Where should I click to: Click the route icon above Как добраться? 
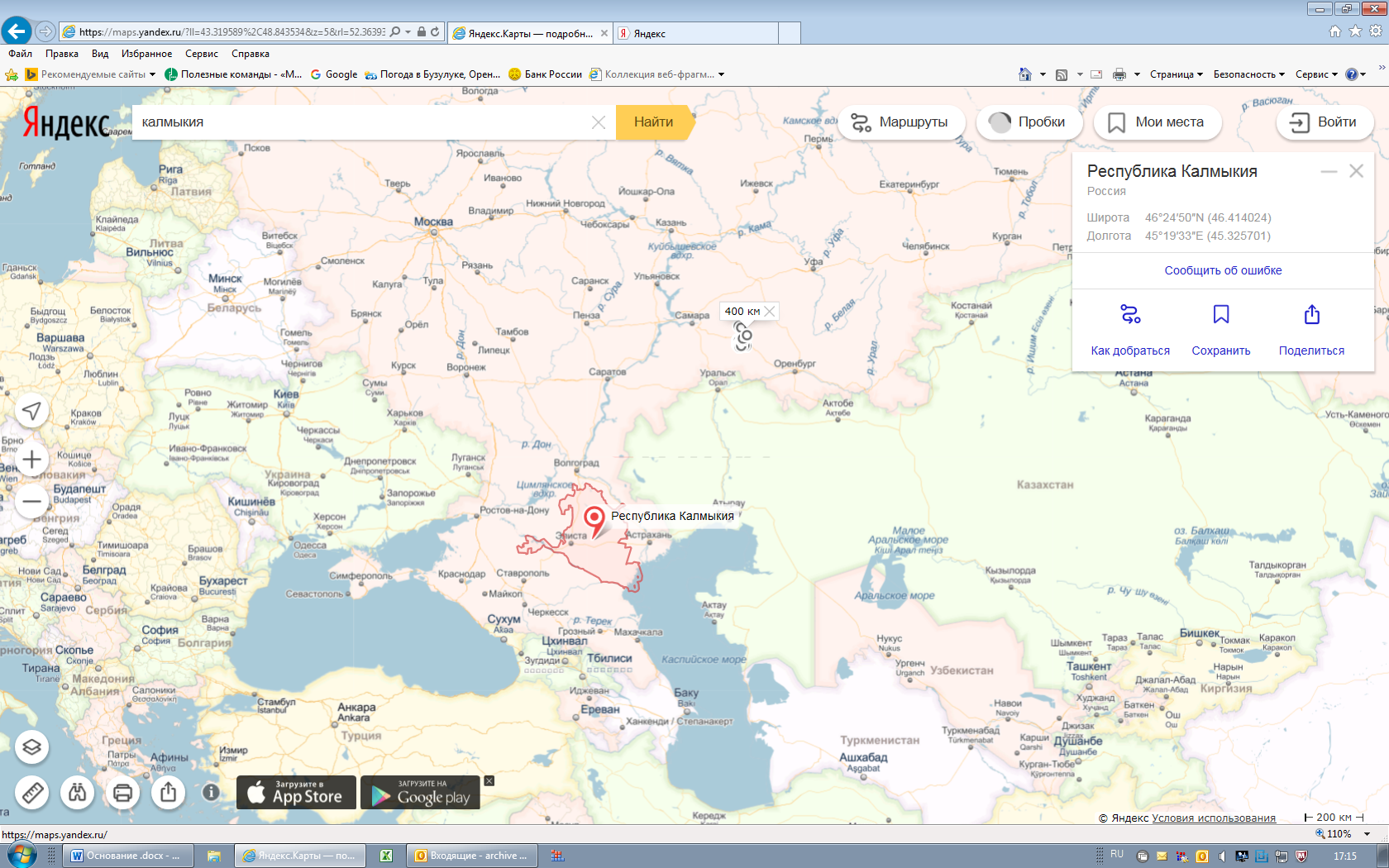tap(1130, 314)
